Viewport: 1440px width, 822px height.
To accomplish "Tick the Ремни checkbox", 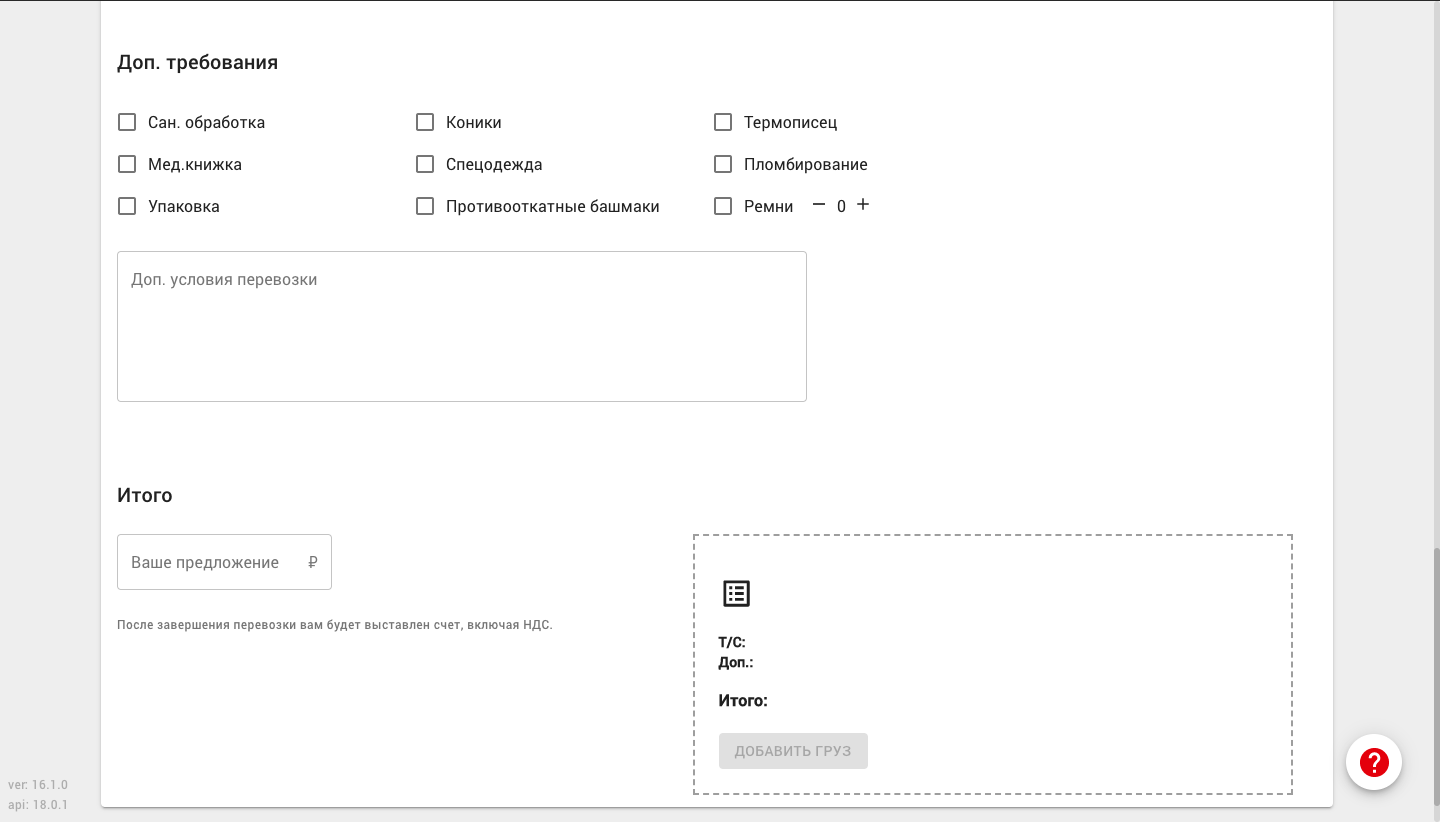I will (x=723, y=206).
